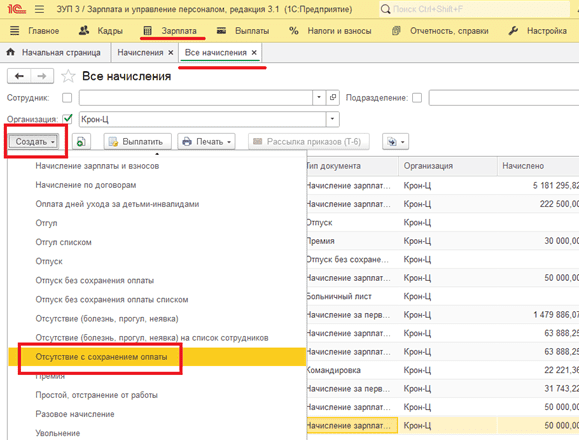Open the 1C main logo menu
This screenshot has width=579, height=440.
pos(17,9)
